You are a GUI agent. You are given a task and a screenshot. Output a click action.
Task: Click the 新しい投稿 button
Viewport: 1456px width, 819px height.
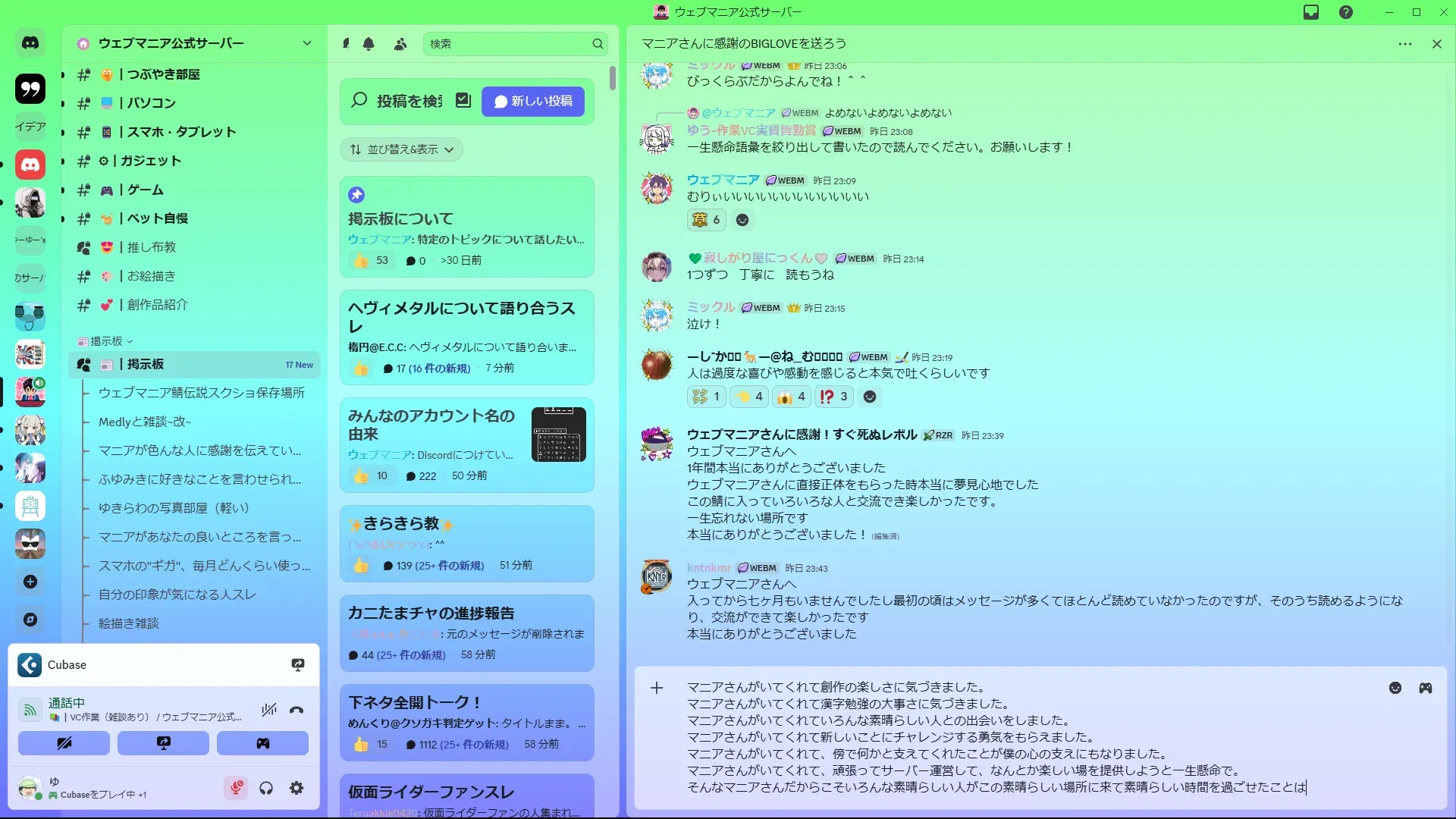click(533, 102)
